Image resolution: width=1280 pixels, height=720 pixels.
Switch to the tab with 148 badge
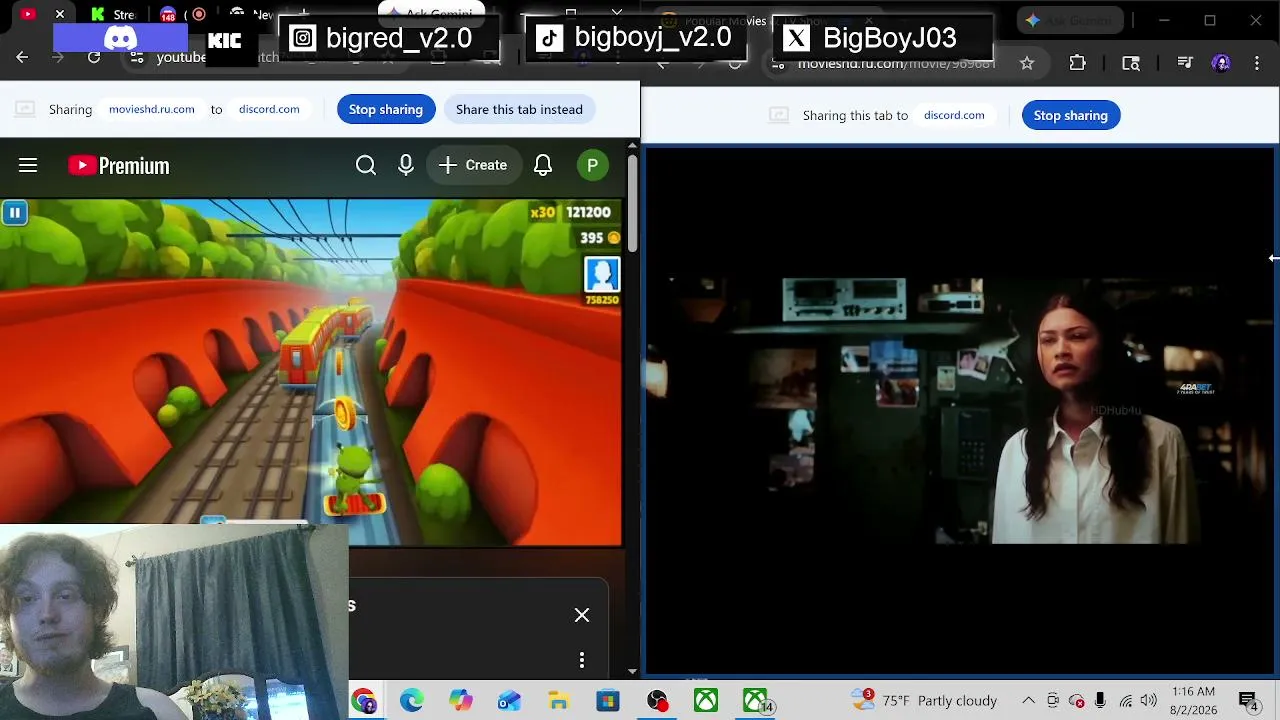(168, 14)
